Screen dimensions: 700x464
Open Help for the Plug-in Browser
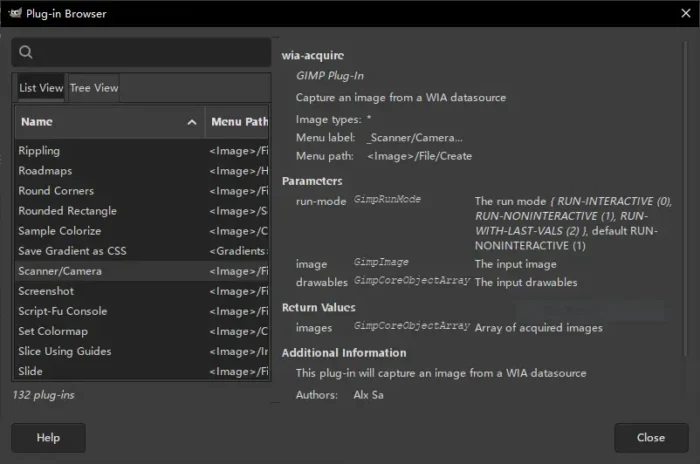tap(48, 437)
